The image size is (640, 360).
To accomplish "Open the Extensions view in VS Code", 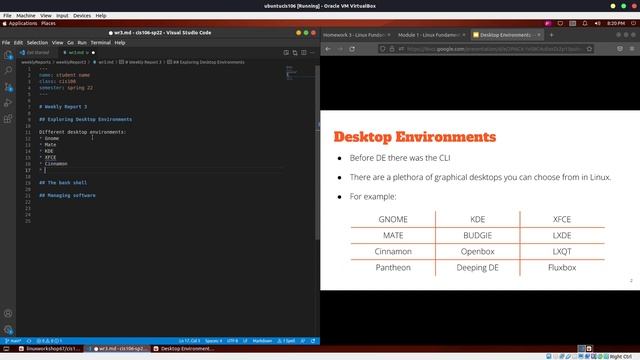I will click(x=8, y=119).
